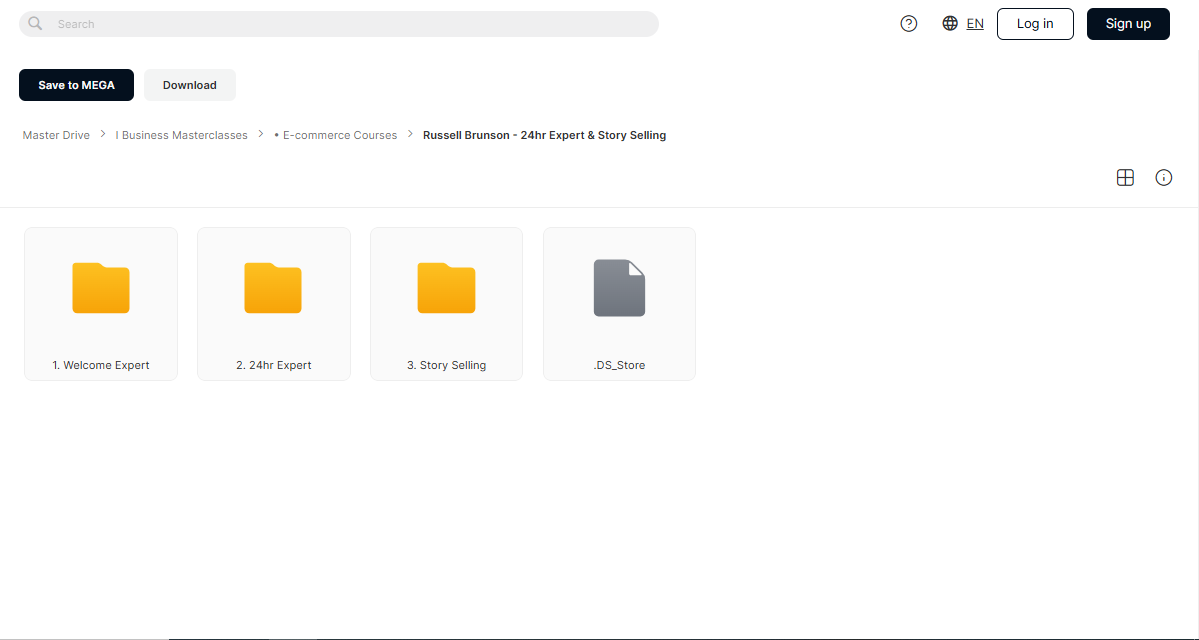Click the '.DS_Store' file name

point(619,365)
